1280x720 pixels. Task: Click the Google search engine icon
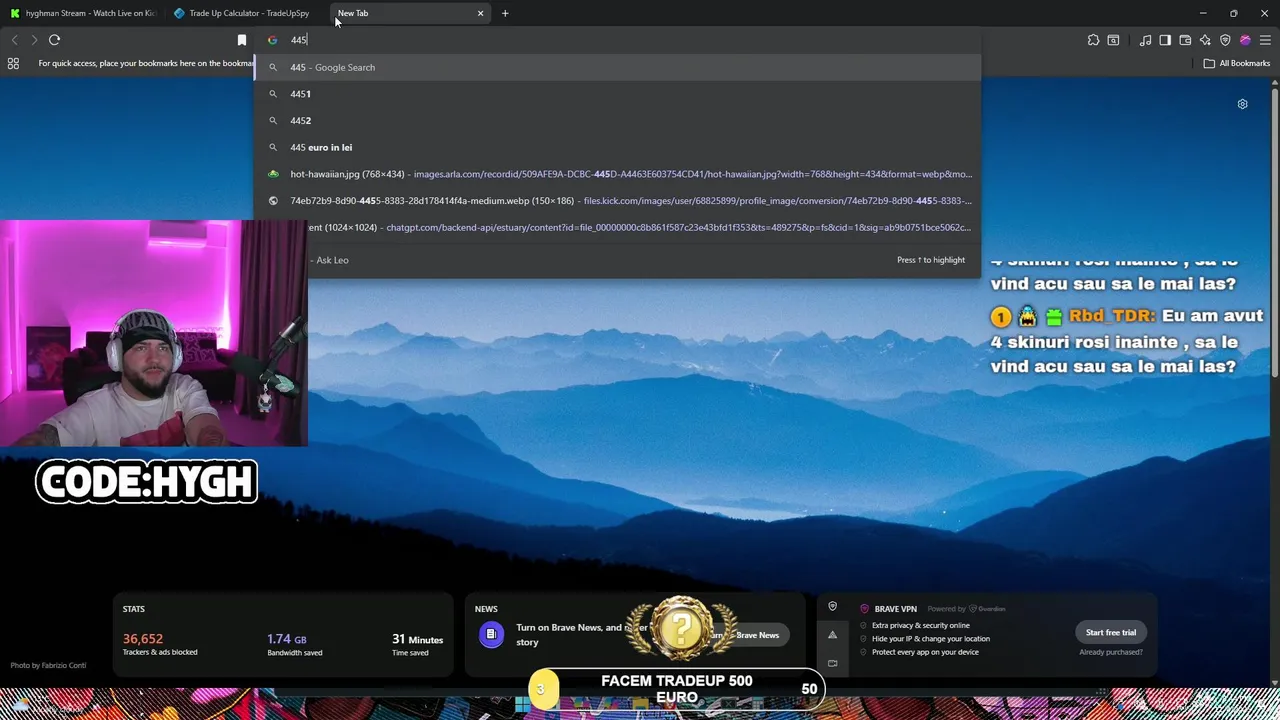click(272, 40)
